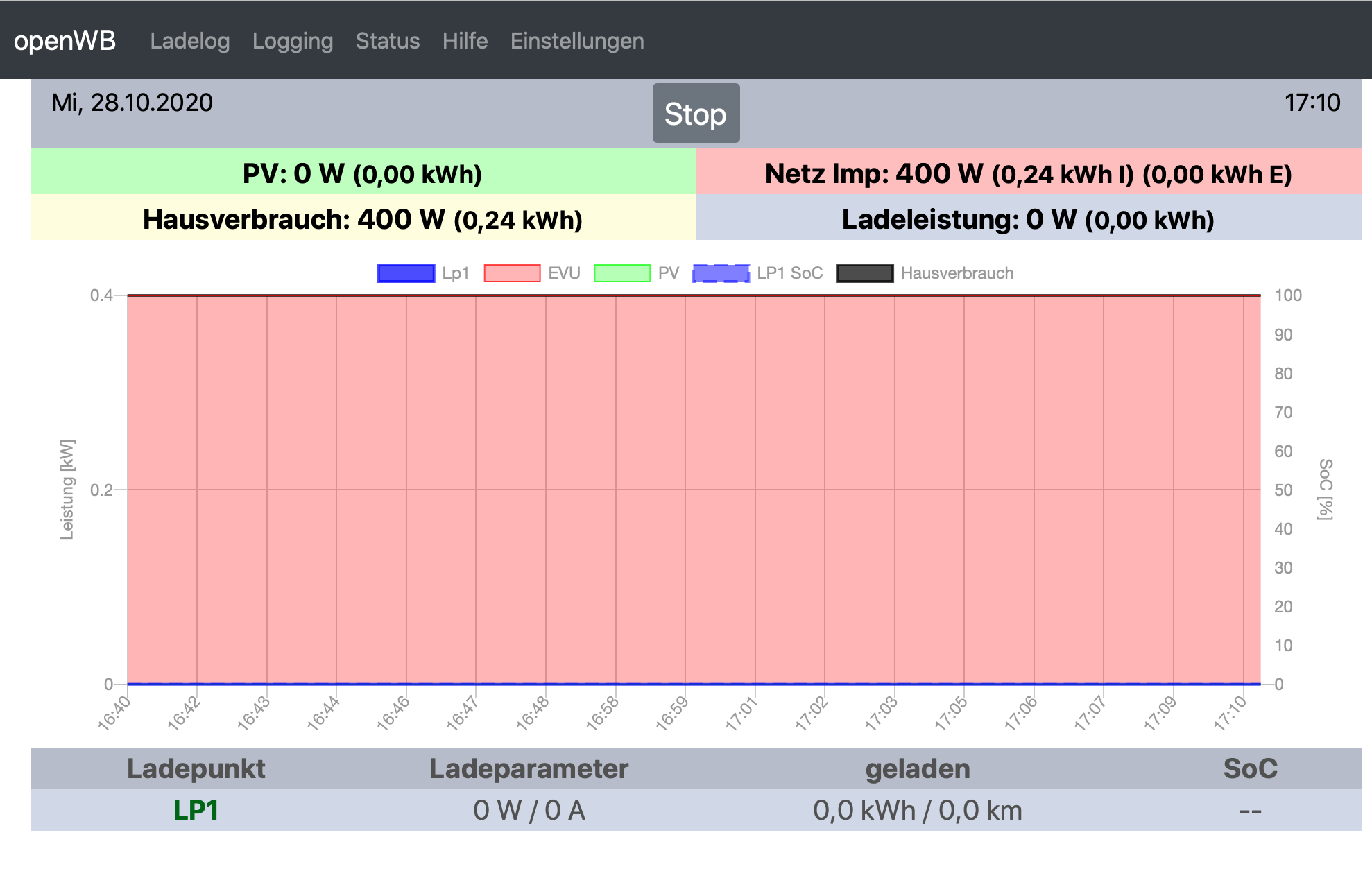
Task: Open the Logging menu
Action: 292,41
